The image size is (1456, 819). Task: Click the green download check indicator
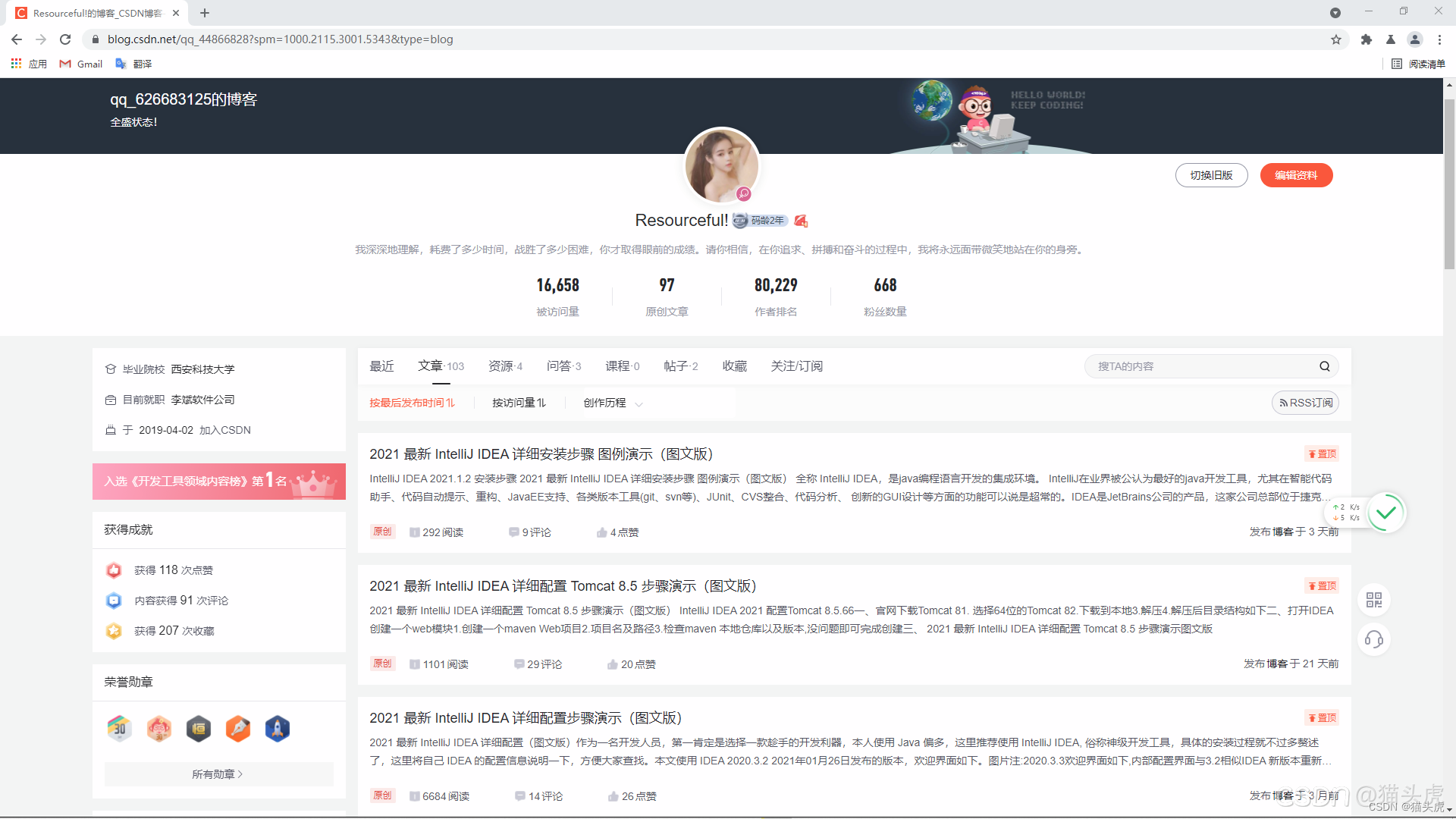(x=1386, y=513)
